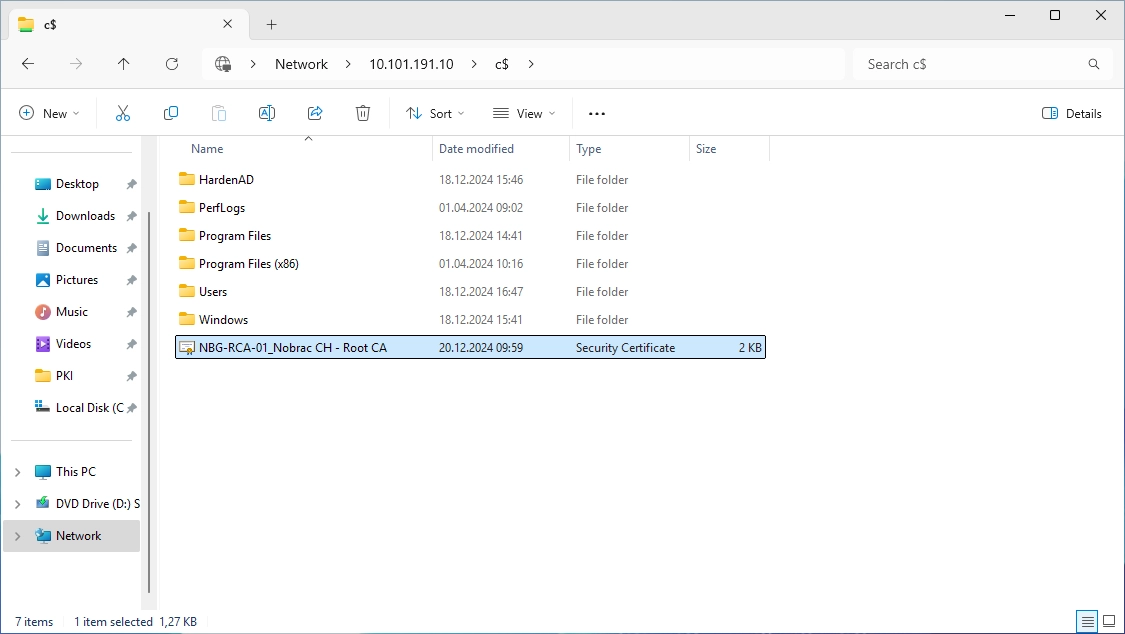Open the See more ellipsis menu
The width and height of the screenshot is (1125, 634).
pos(597,113)
